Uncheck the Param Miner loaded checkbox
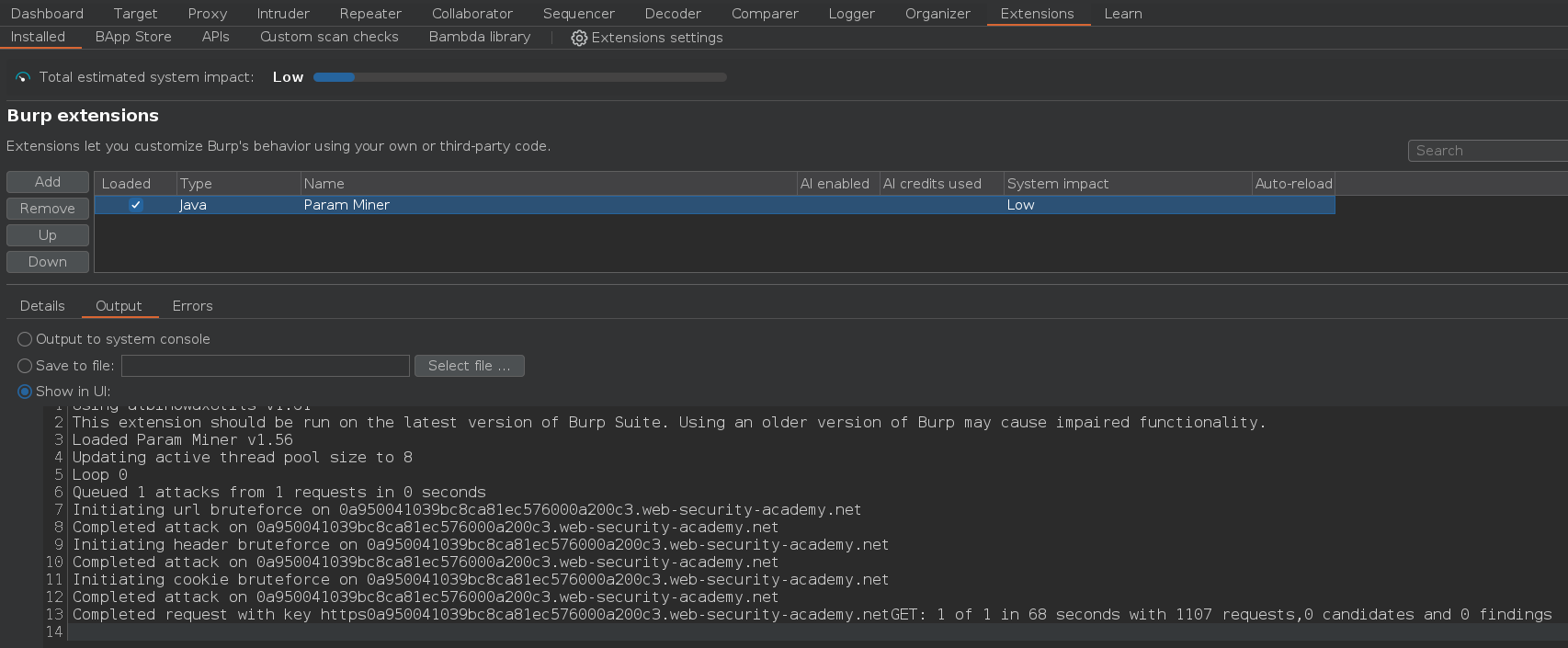1568x648 pixels. pyautogui.click(x=136, y=205)
